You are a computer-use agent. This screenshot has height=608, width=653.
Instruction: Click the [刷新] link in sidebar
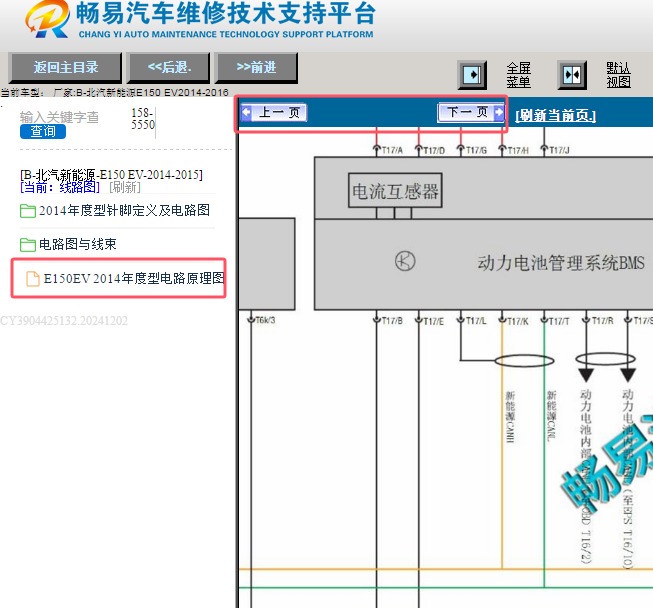pyautogui.click(x=125, y=187)
